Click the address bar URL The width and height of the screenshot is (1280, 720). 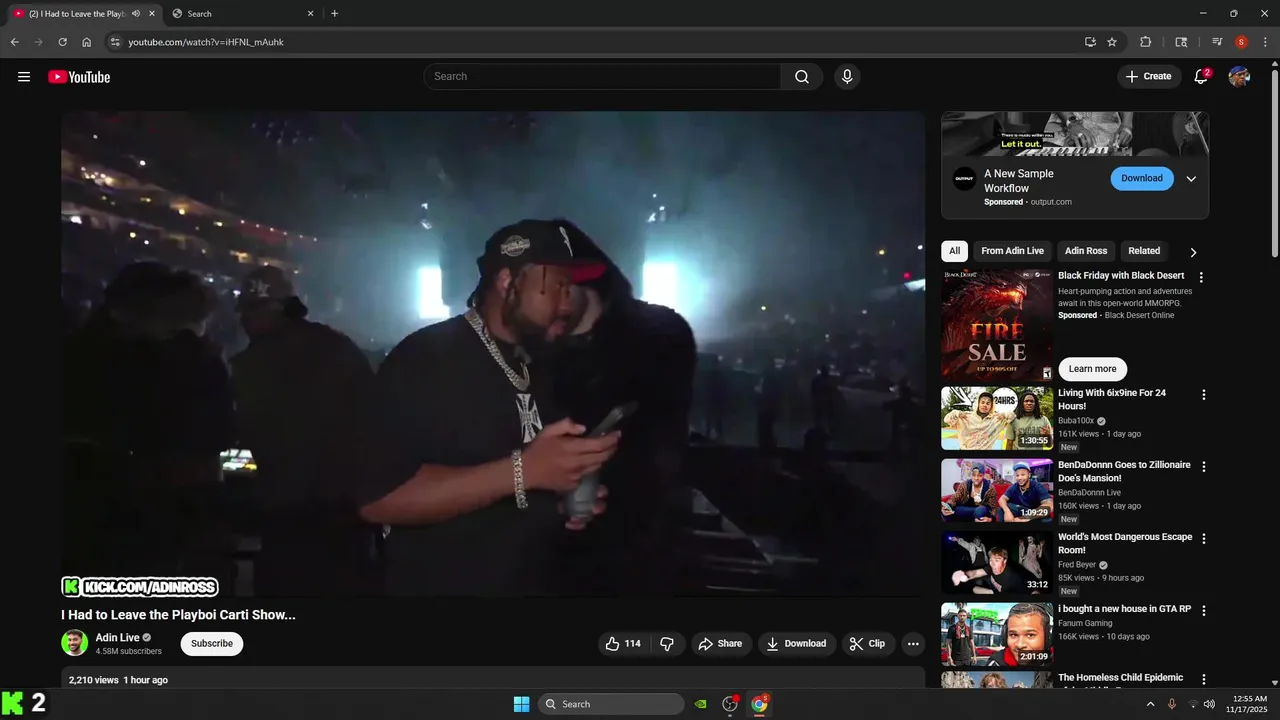pyautogui.click(x=206, y=42)
